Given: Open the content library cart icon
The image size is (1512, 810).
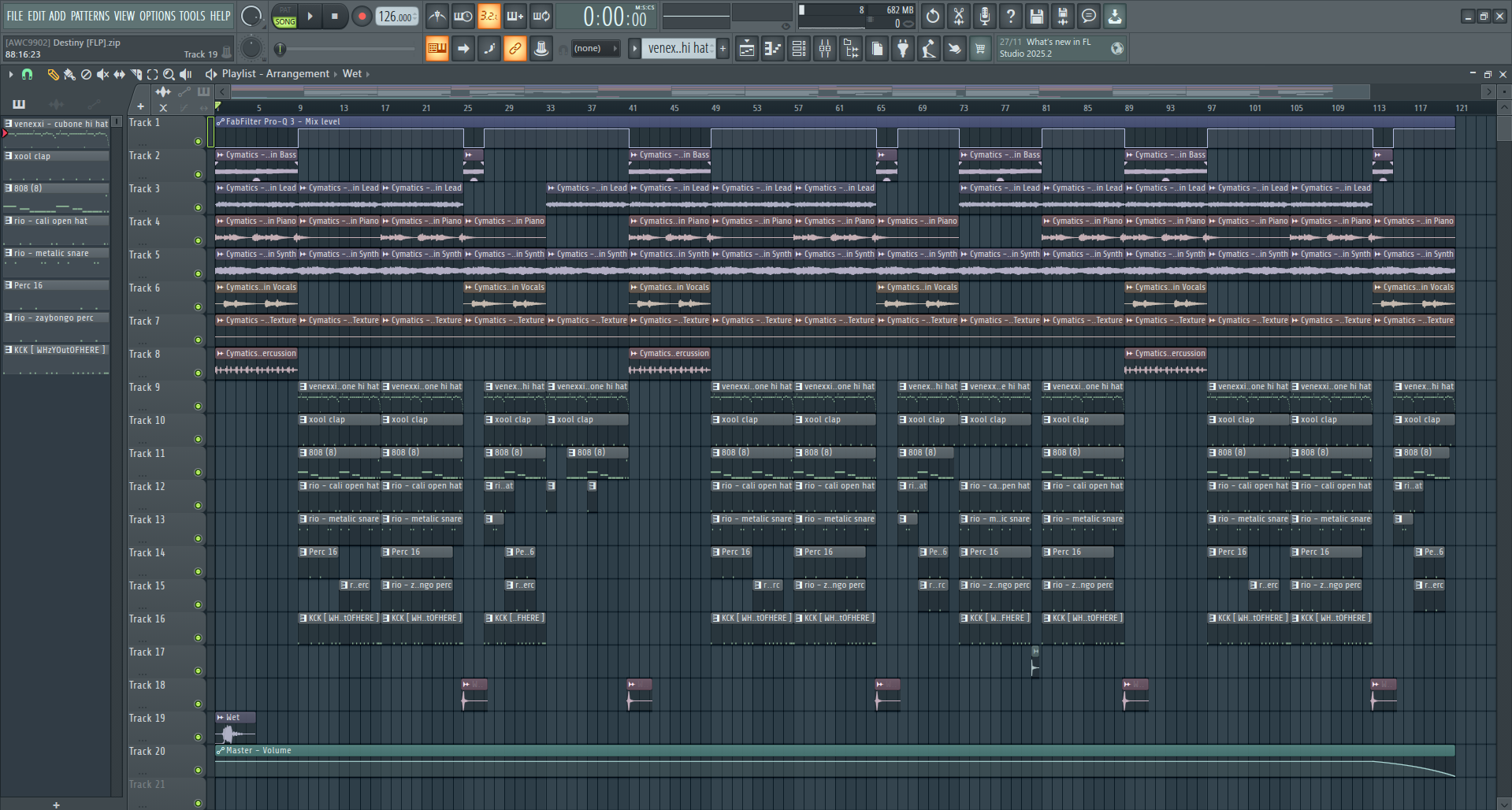Looking at the screenshot, I should click(980, 49).
